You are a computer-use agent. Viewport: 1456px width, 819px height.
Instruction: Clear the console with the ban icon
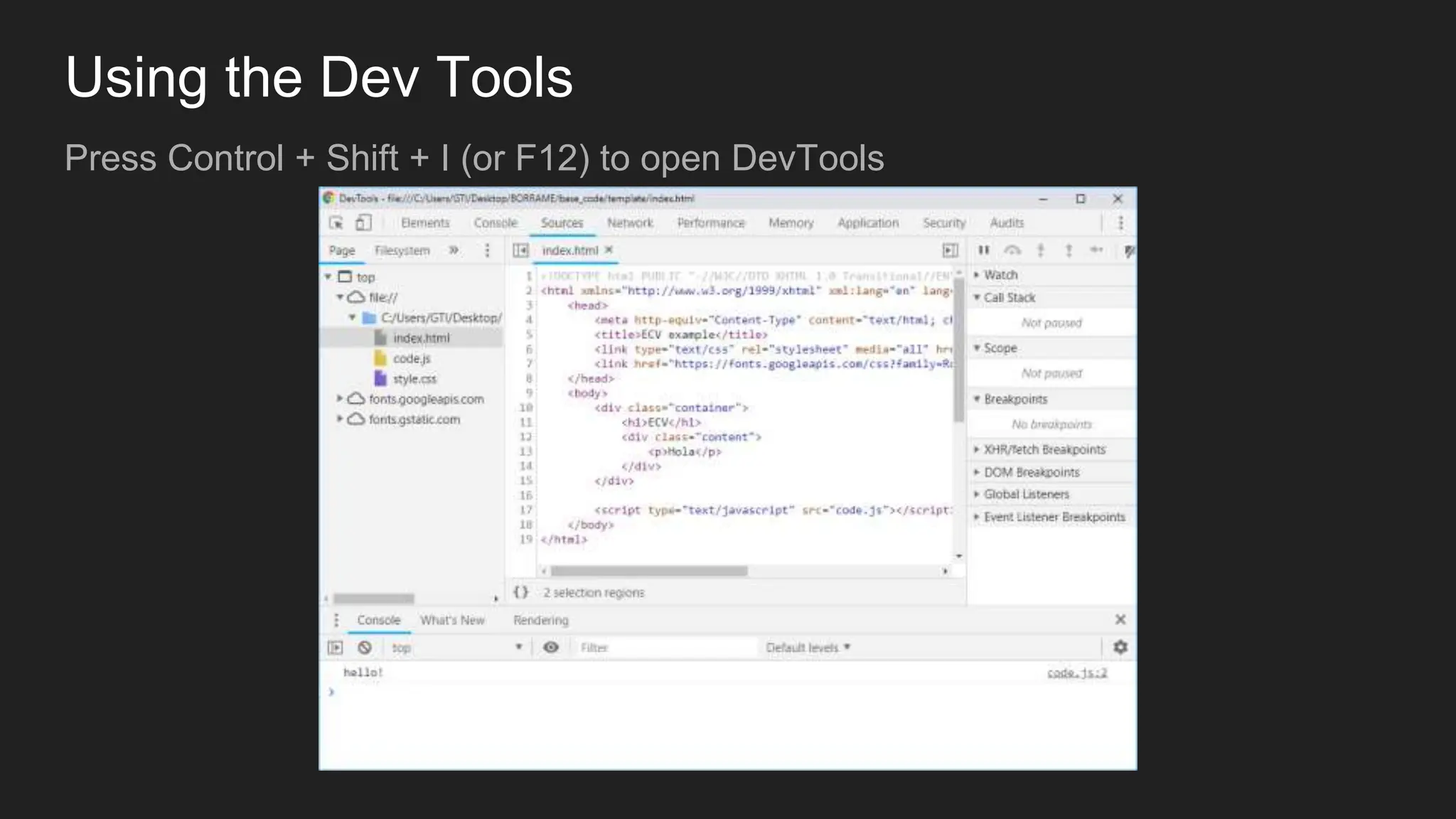pyautogui.click(x=365, y=648)
